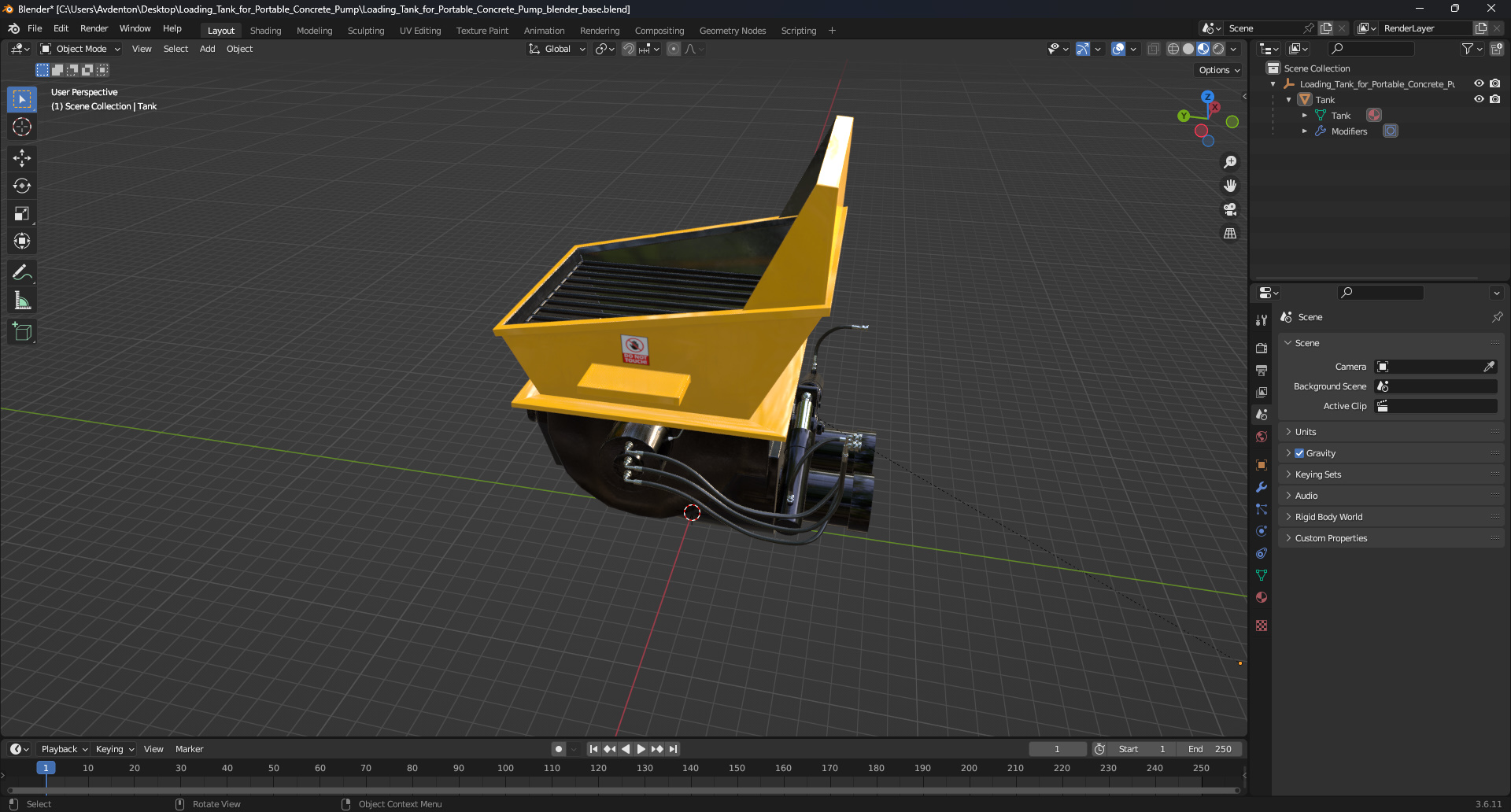Open the Options dropdown in viewport
This screenshot has height=812, width=1511.
coord(1219,70)
